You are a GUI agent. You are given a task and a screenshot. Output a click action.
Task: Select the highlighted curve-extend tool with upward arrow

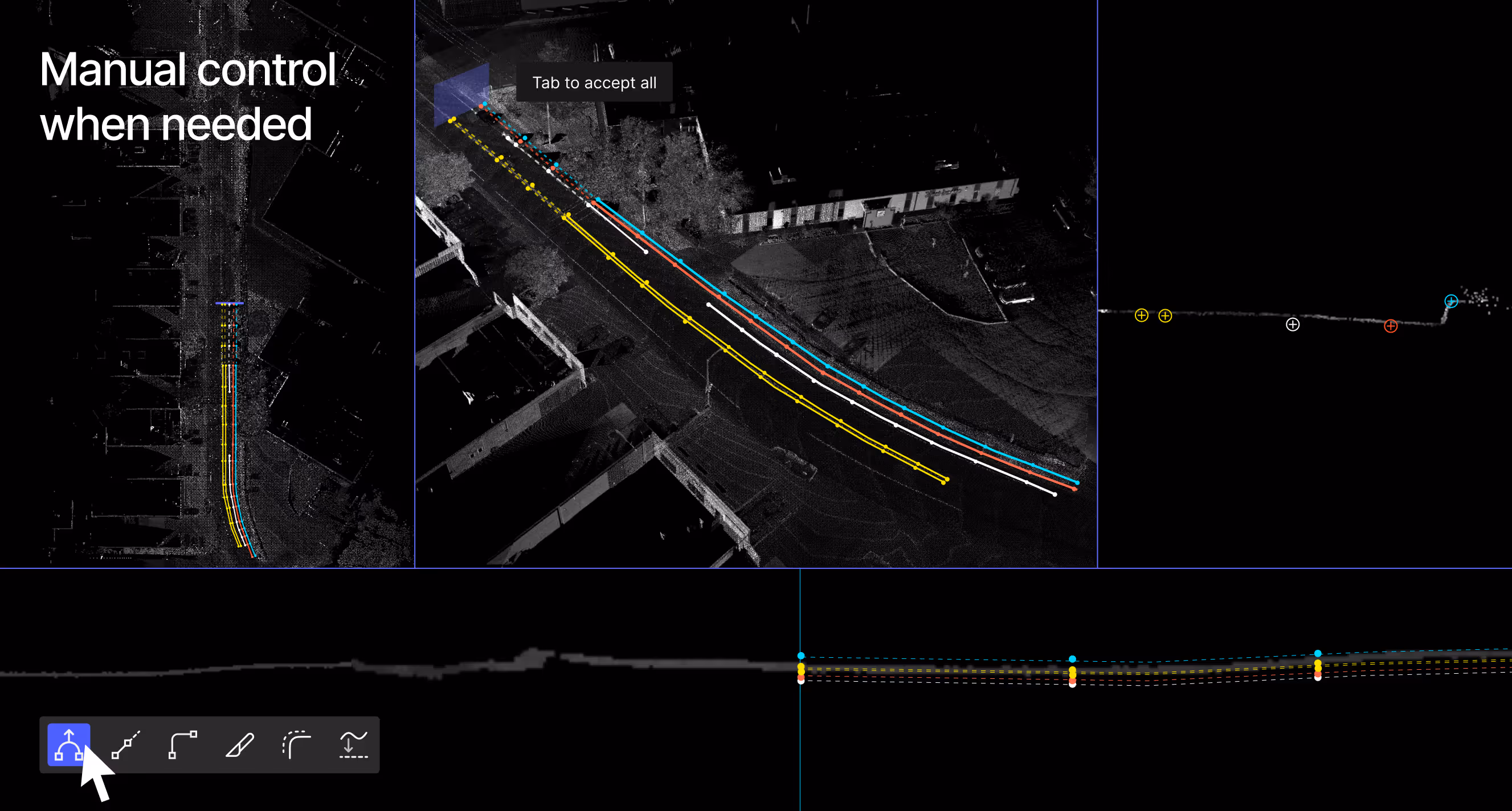69,745
